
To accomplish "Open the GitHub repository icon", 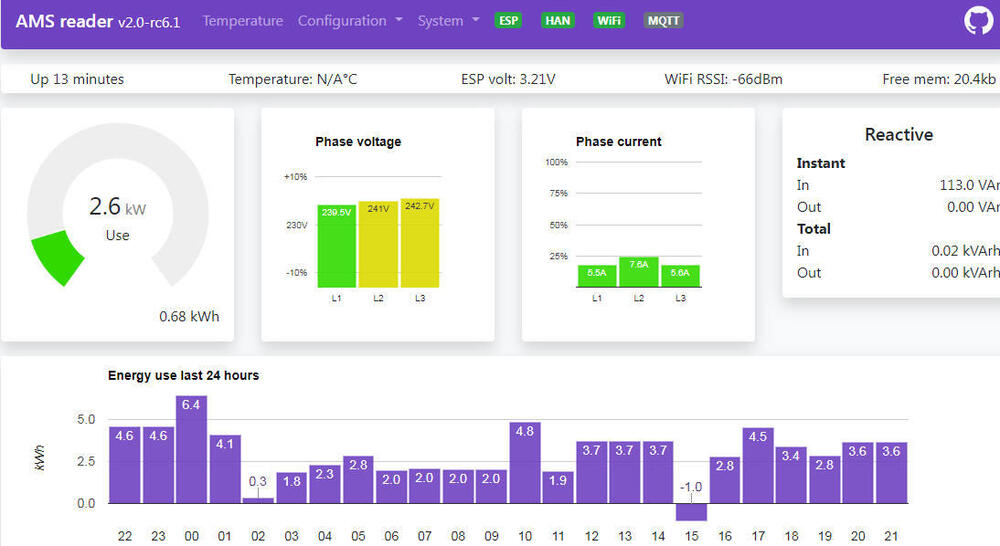I will click(x=978, y=21).
